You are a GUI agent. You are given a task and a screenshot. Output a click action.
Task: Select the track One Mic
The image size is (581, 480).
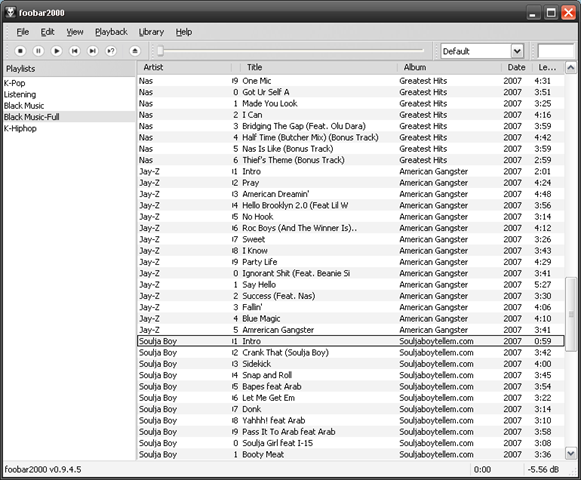click(x=351, y=81)
